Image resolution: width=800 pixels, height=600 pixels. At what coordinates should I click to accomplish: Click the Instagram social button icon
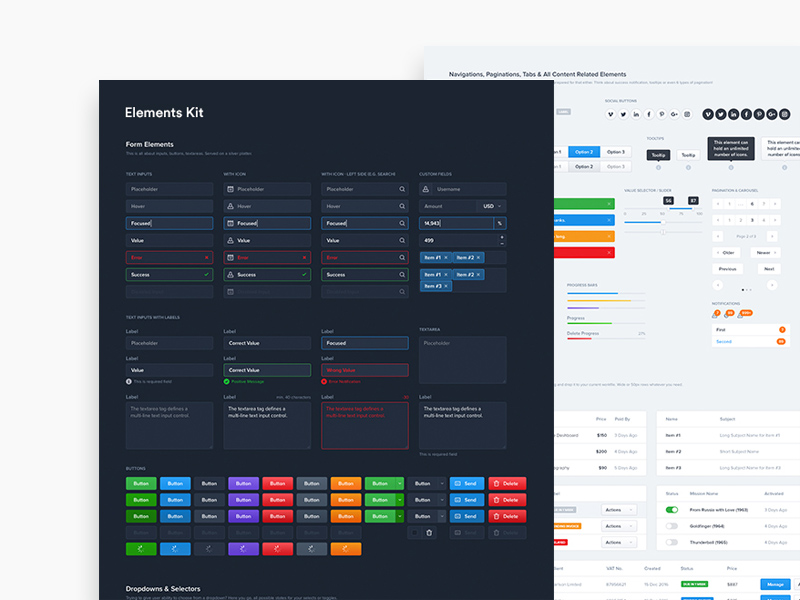(x=686, y=114)
